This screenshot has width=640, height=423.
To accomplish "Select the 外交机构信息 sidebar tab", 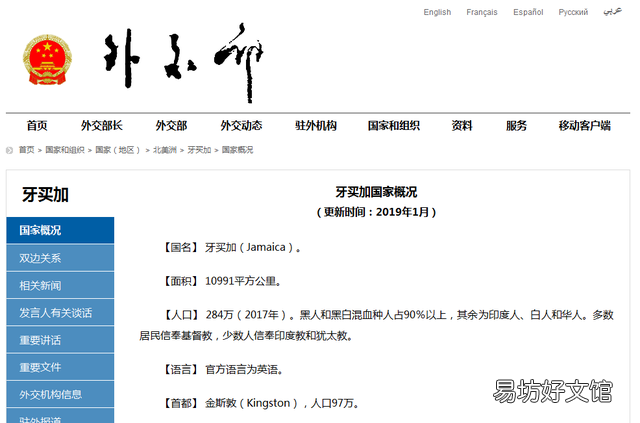I will point(60,394).
